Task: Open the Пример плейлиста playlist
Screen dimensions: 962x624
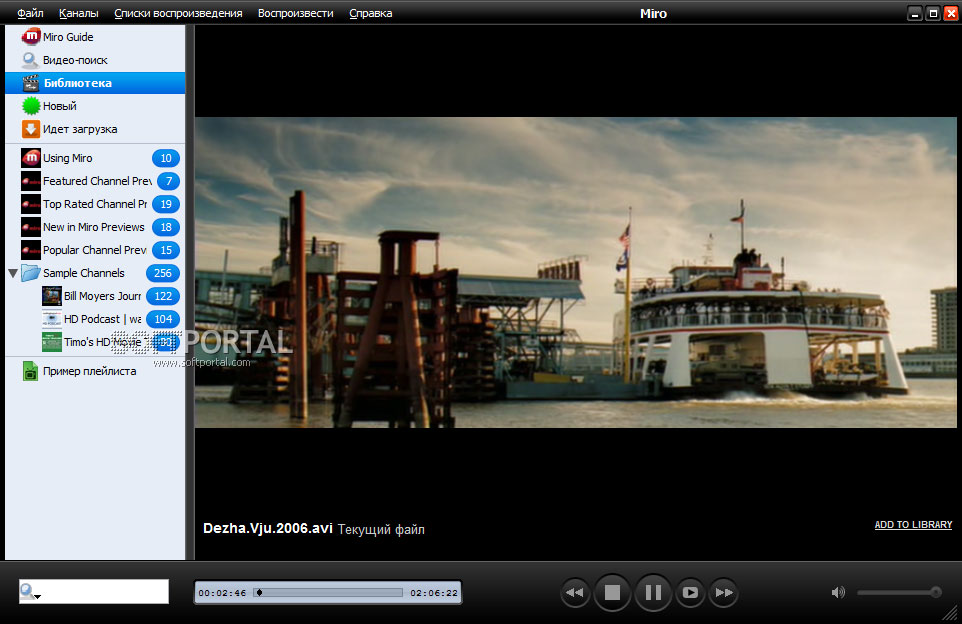Action: coord(95,371)
